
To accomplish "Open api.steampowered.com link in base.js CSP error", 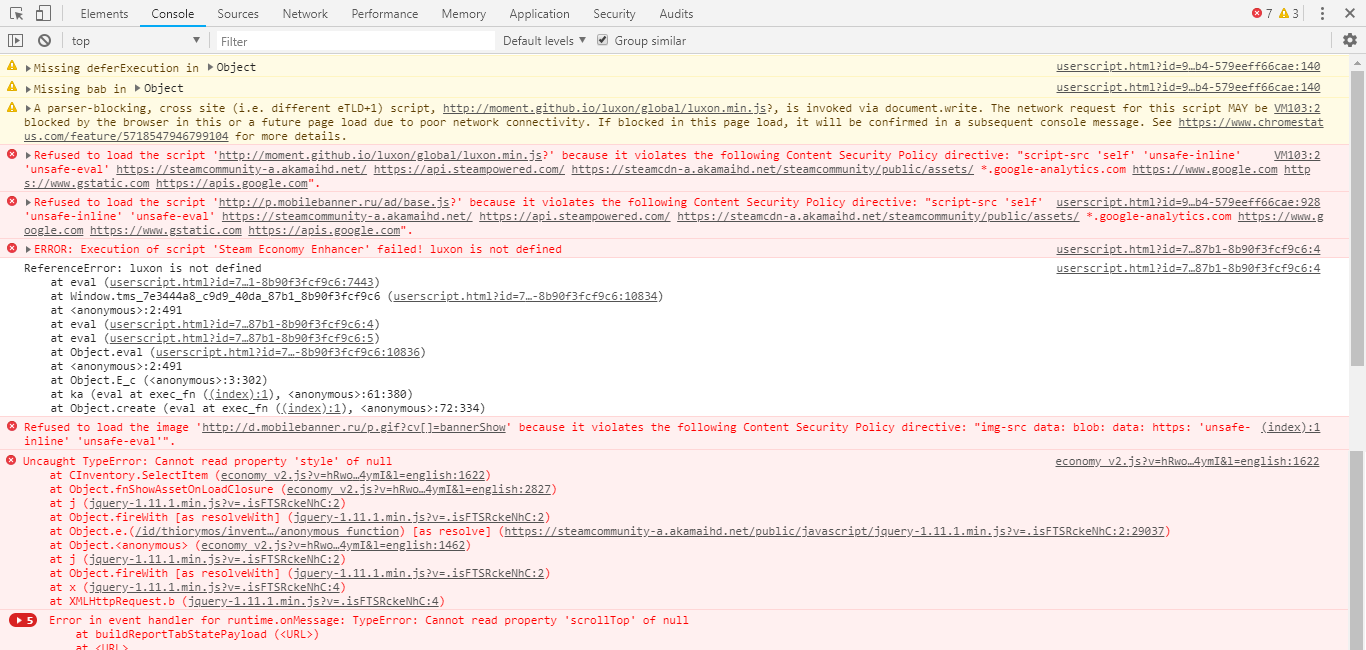I will point(575,217).
